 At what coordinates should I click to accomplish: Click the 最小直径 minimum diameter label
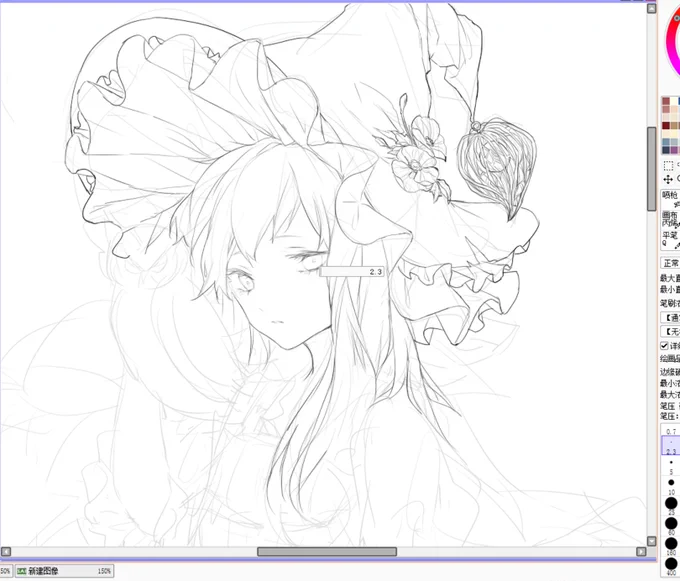click(x=670, y=290)
